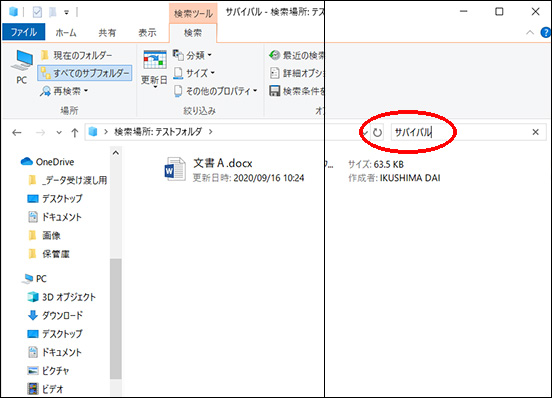Open ピクチャ folder
Image resolution: width=552 pixels, height=398 pixels.
coord(48,371)
